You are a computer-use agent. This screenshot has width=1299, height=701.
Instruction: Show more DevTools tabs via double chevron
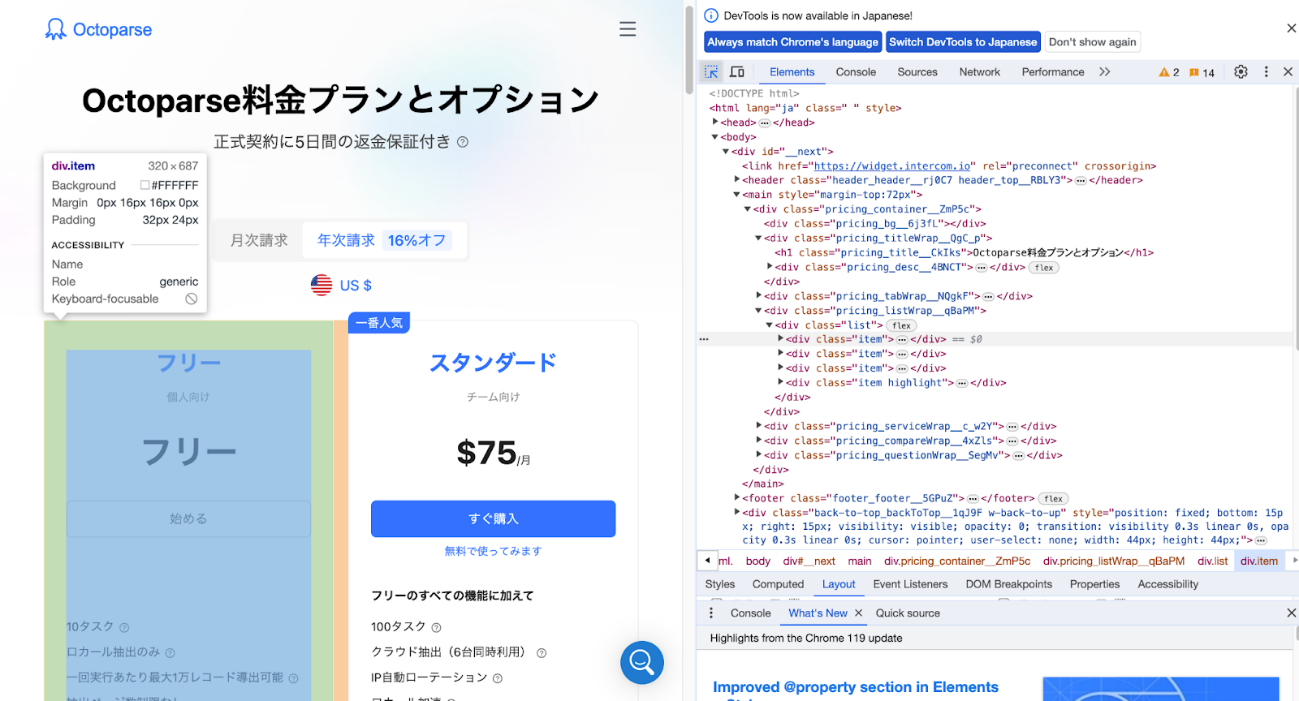[x=1104, y=72]
